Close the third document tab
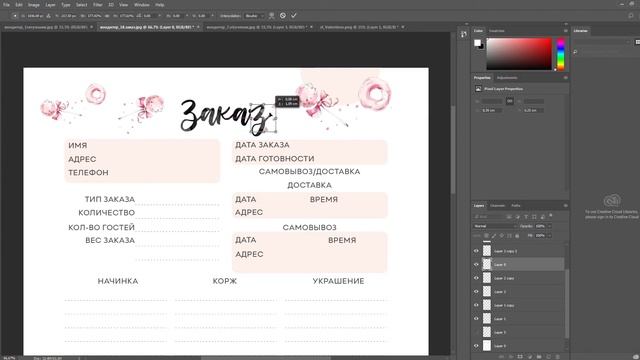Viewport: 640px width, 360px height. coord(311,27)
